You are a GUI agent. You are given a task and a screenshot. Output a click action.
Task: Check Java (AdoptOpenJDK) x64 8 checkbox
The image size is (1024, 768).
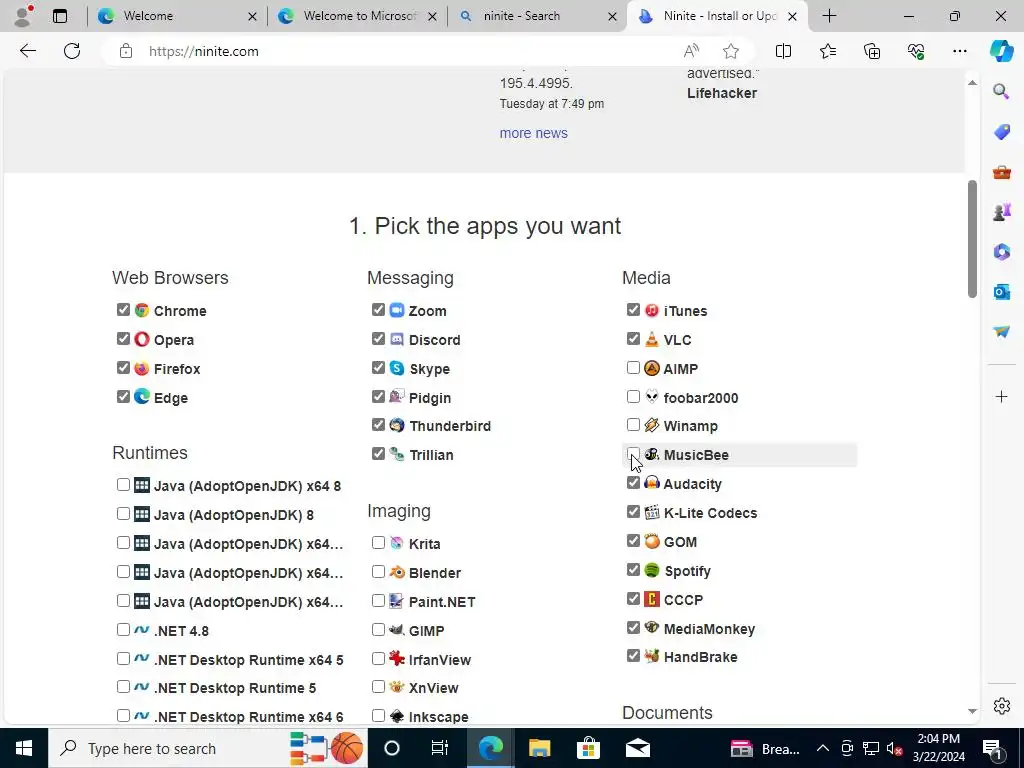click(x=123, y=485)
